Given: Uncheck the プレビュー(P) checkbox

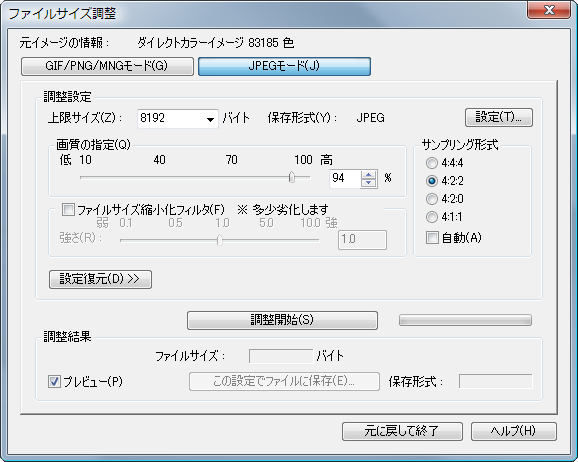Looking at the screenshot, I should point(55,382).
